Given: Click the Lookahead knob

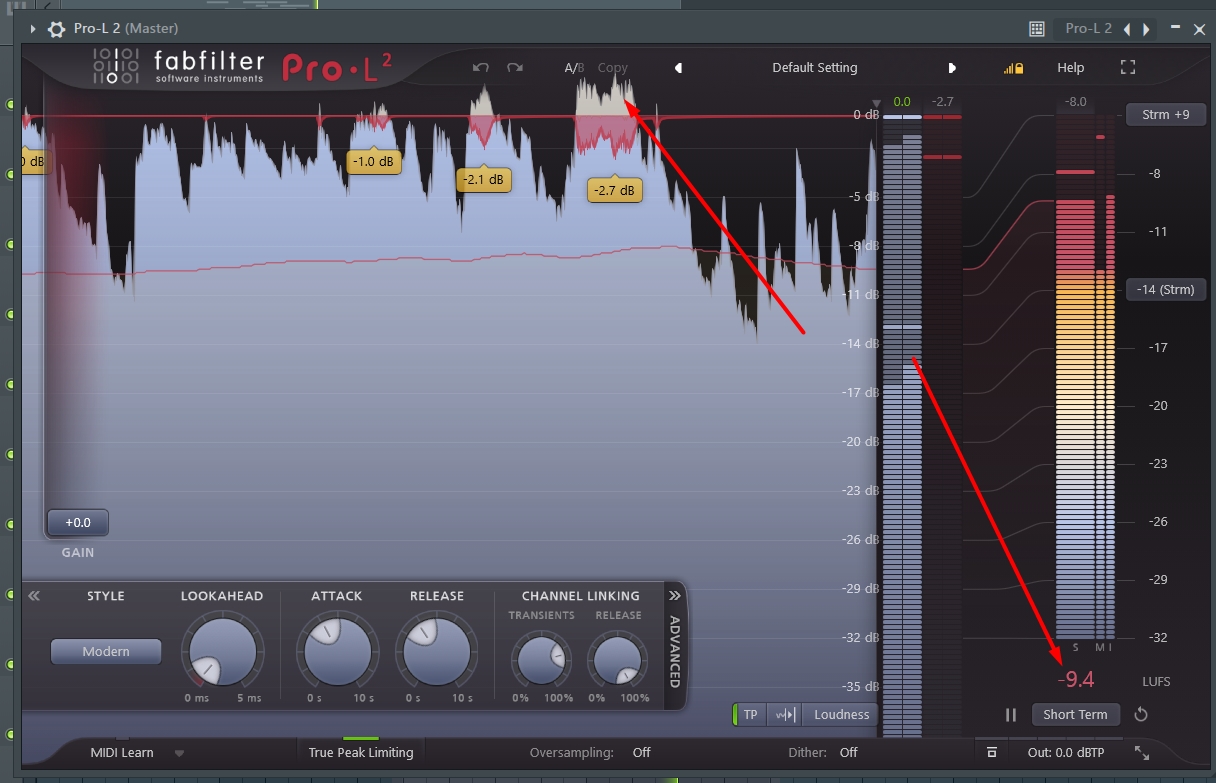Looking at the screenshot, I should (222, 651).
